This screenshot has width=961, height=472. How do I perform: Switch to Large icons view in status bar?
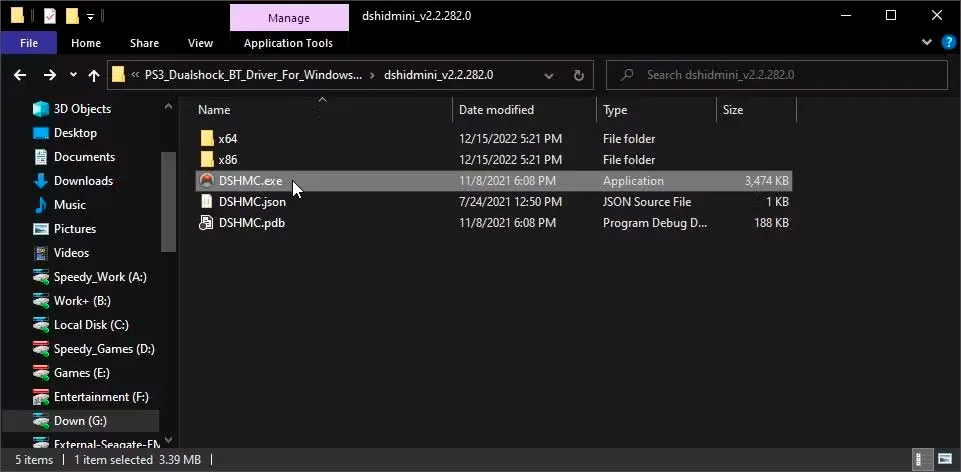(944, 459)
